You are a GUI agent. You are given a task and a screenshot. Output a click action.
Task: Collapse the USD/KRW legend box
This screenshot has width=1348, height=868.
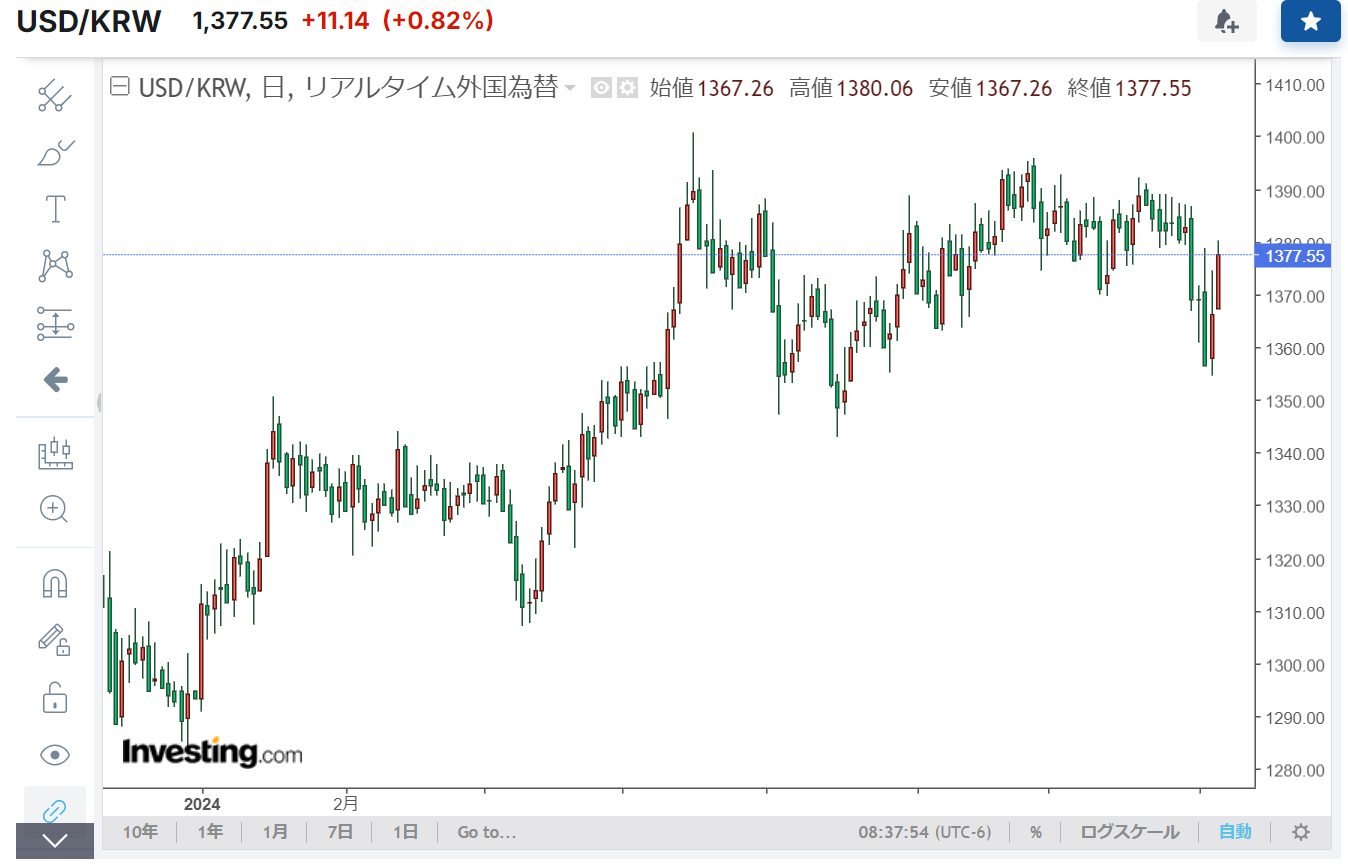[x=119, y=88]
